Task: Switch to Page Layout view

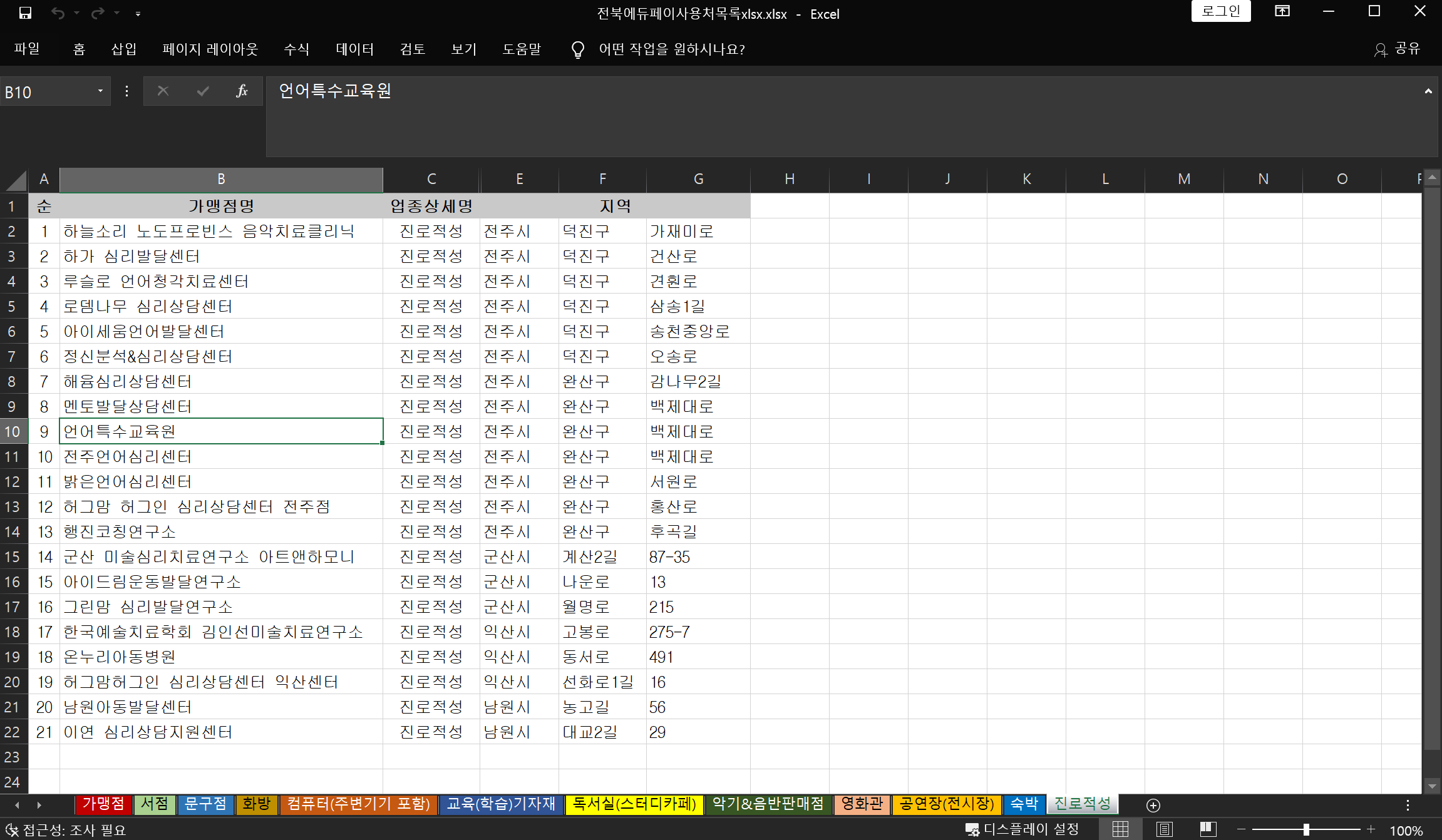Action: (x=1164, y=830)
